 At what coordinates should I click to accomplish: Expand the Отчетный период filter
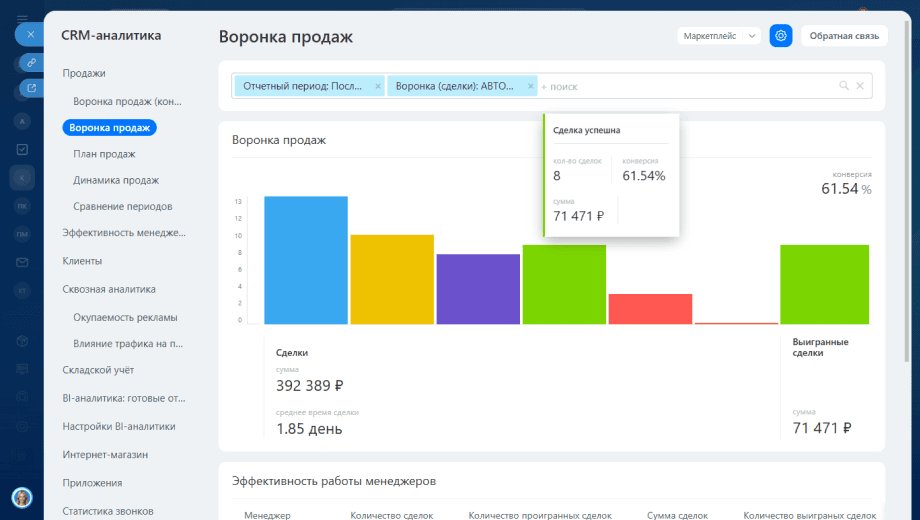pos(303,86)
